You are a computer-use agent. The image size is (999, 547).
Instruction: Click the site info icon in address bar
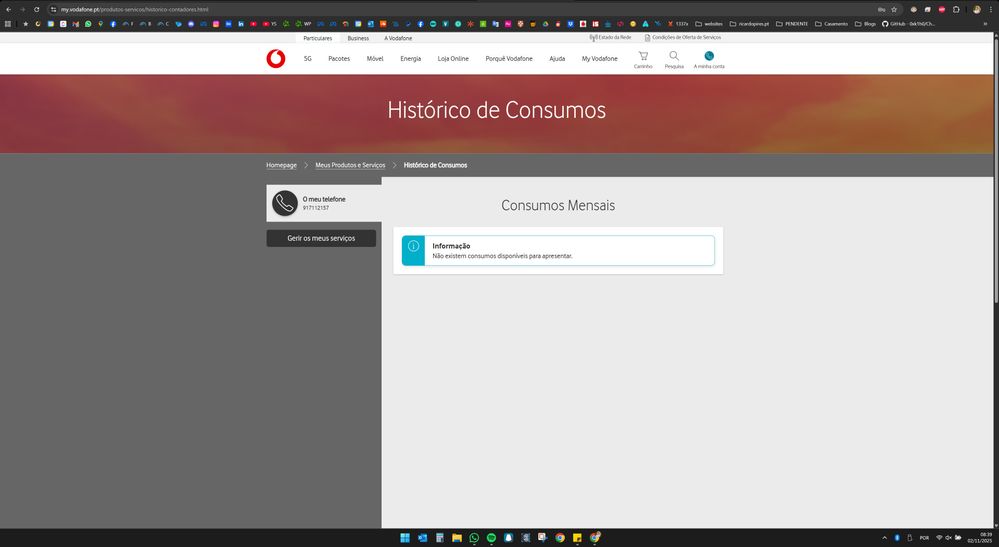coord(54,10)
